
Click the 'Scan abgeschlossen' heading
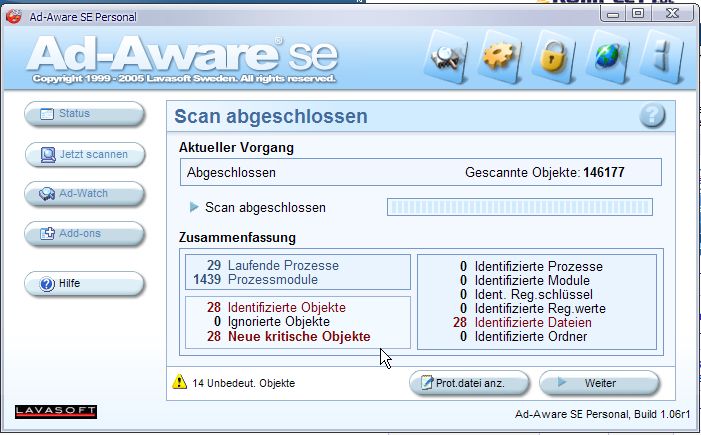click(271, 116)
